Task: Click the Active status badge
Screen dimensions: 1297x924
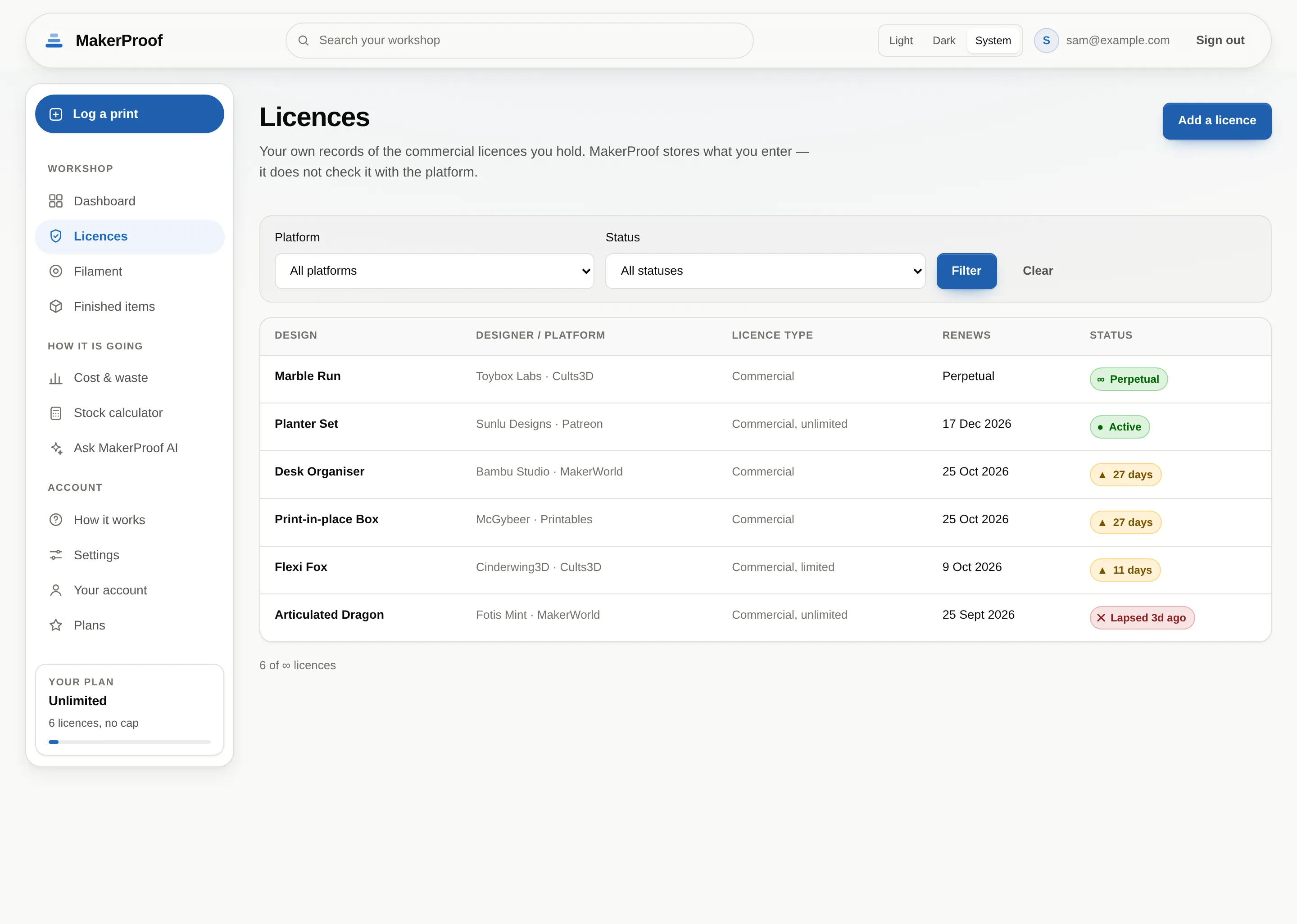Action: pyautogui.click(x=1120, y=427)
